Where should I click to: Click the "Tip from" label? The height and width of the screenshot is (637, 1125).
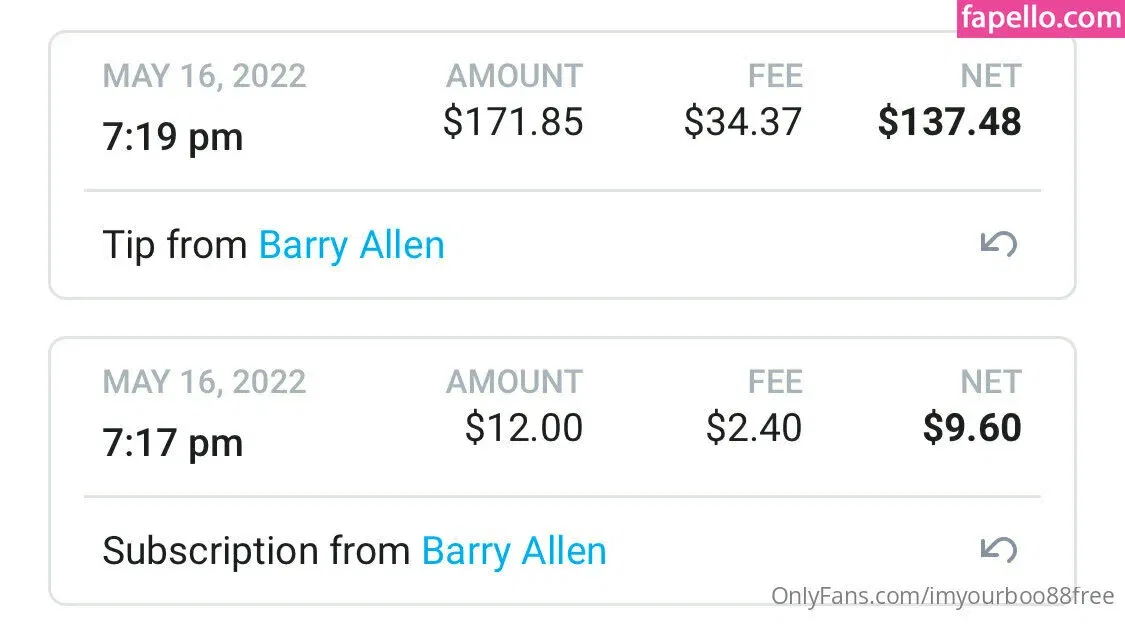(x=175, y=245)
